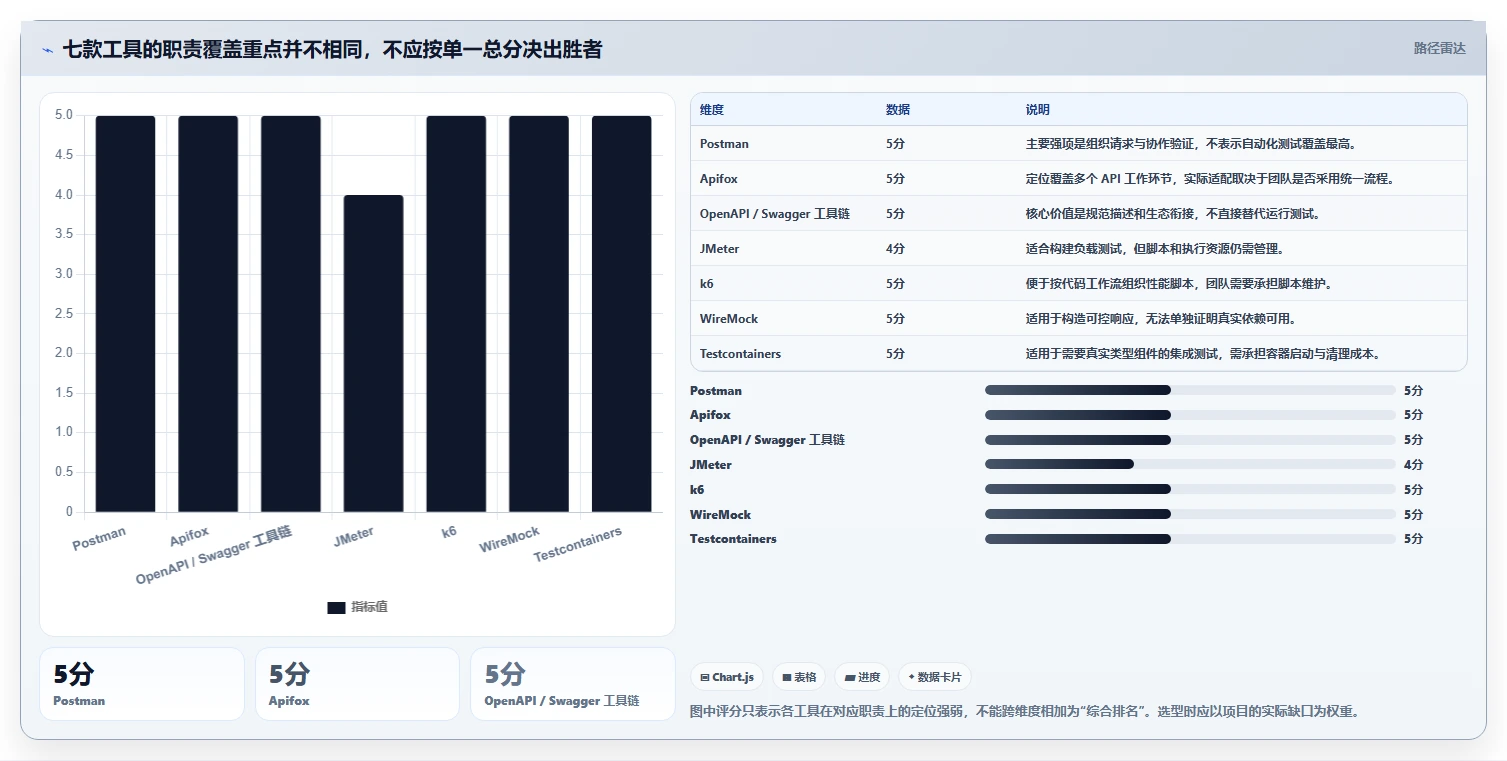
Task: Click the 4分 value beside JMeter progress
Action: pos(1413,465)
